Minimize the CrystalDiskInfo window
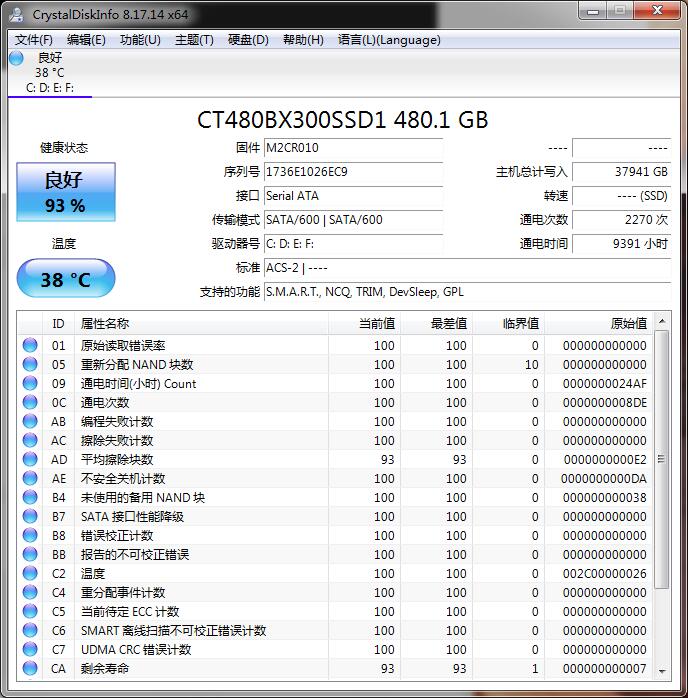This screenshot has width=688, height=698. click(593, 11)
